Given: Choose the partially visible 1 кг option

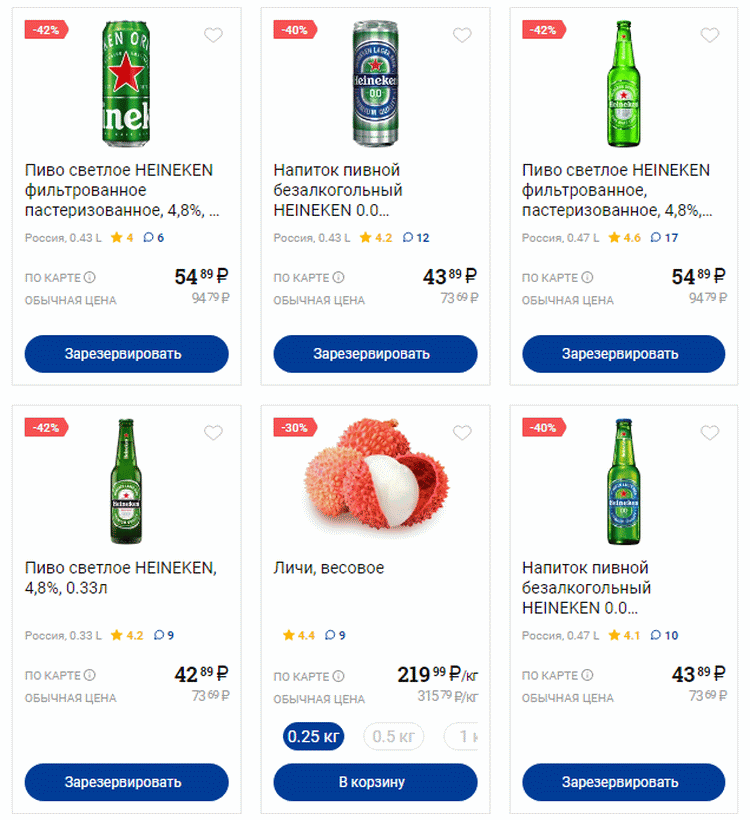Looking at the screenshot, I should [463, 737].
